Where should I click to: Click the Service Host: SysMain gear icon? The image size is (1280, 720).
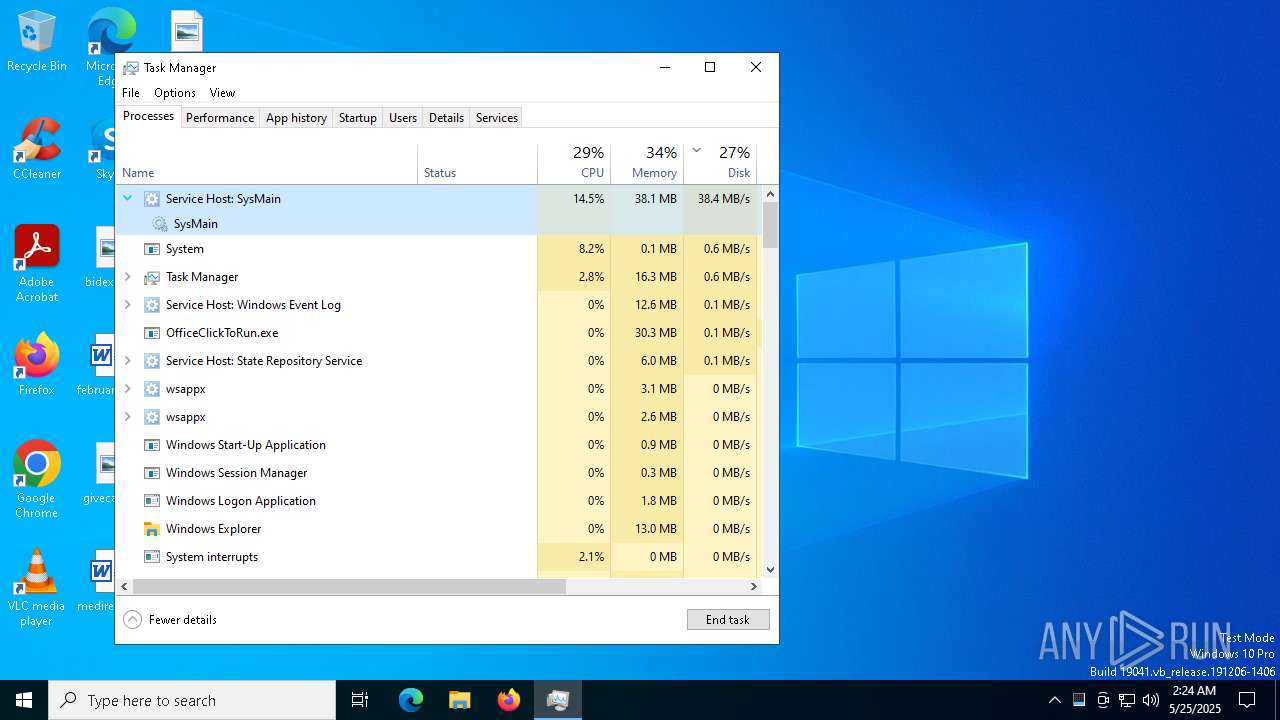click(x=152, y=199)
